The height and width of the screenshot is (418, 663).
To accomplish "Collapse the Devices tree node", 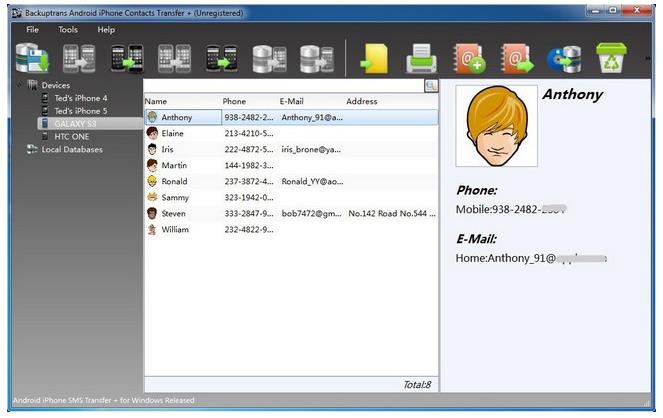I will (20, 86).
